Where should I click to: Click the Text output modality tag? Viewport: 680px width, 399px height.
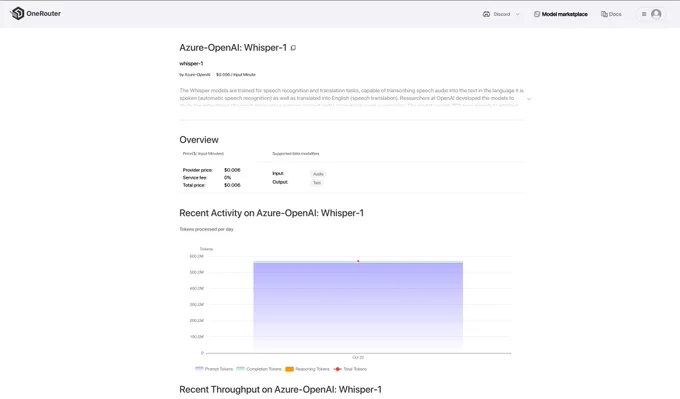click(x=317, y=183)
